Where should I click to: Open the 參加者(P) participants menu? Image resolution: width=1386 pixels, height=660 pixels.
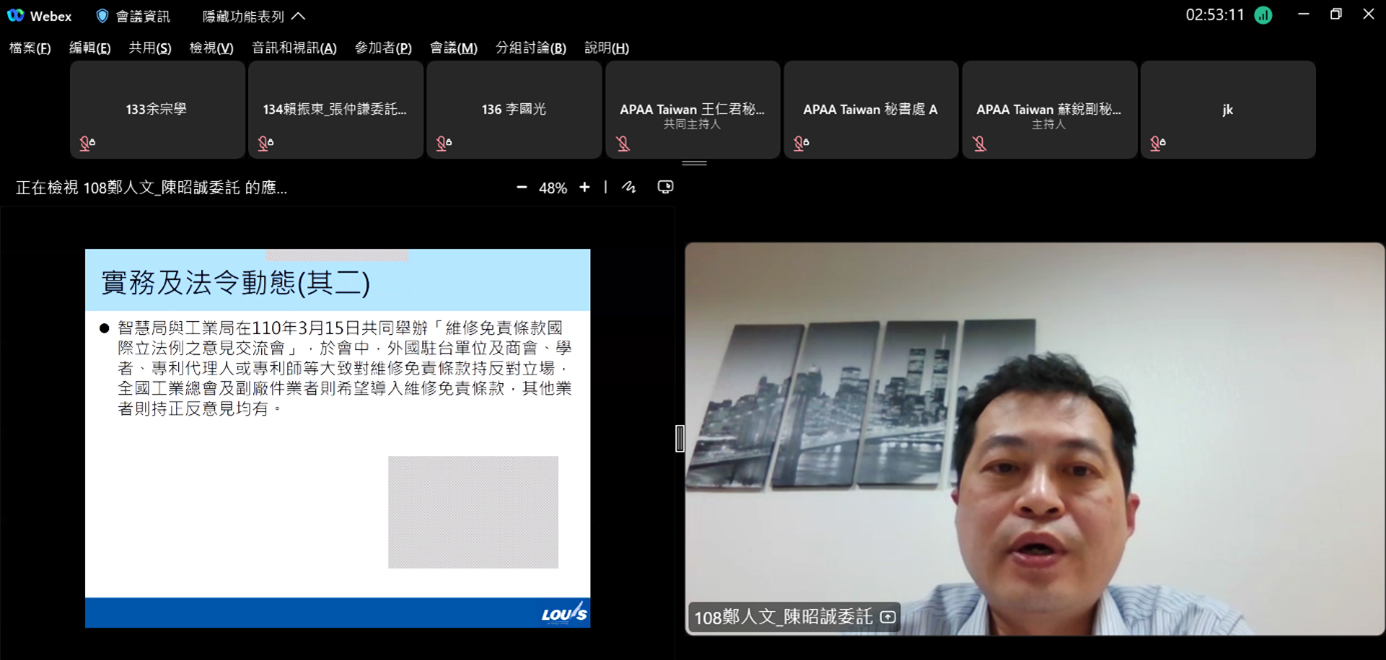[x=383, y=48]
